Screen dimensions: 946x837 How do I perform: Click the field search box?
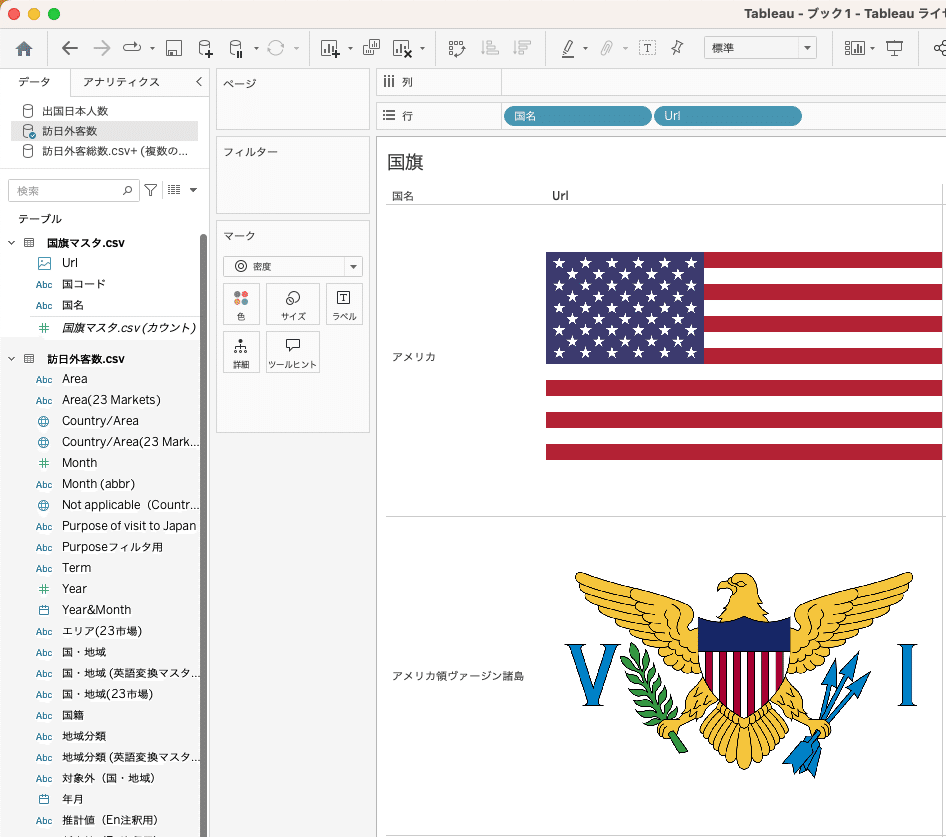pos(74,191)
